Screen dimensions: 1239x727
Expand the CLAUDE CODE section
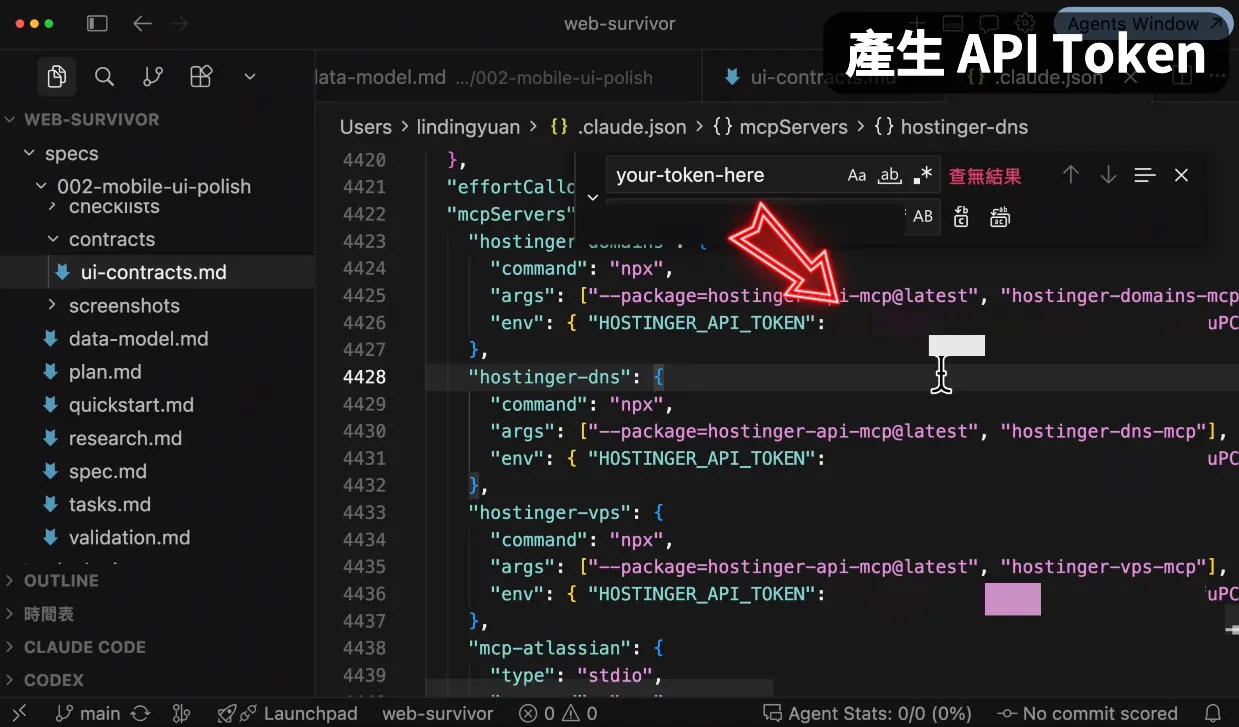(x=85, y=646)
